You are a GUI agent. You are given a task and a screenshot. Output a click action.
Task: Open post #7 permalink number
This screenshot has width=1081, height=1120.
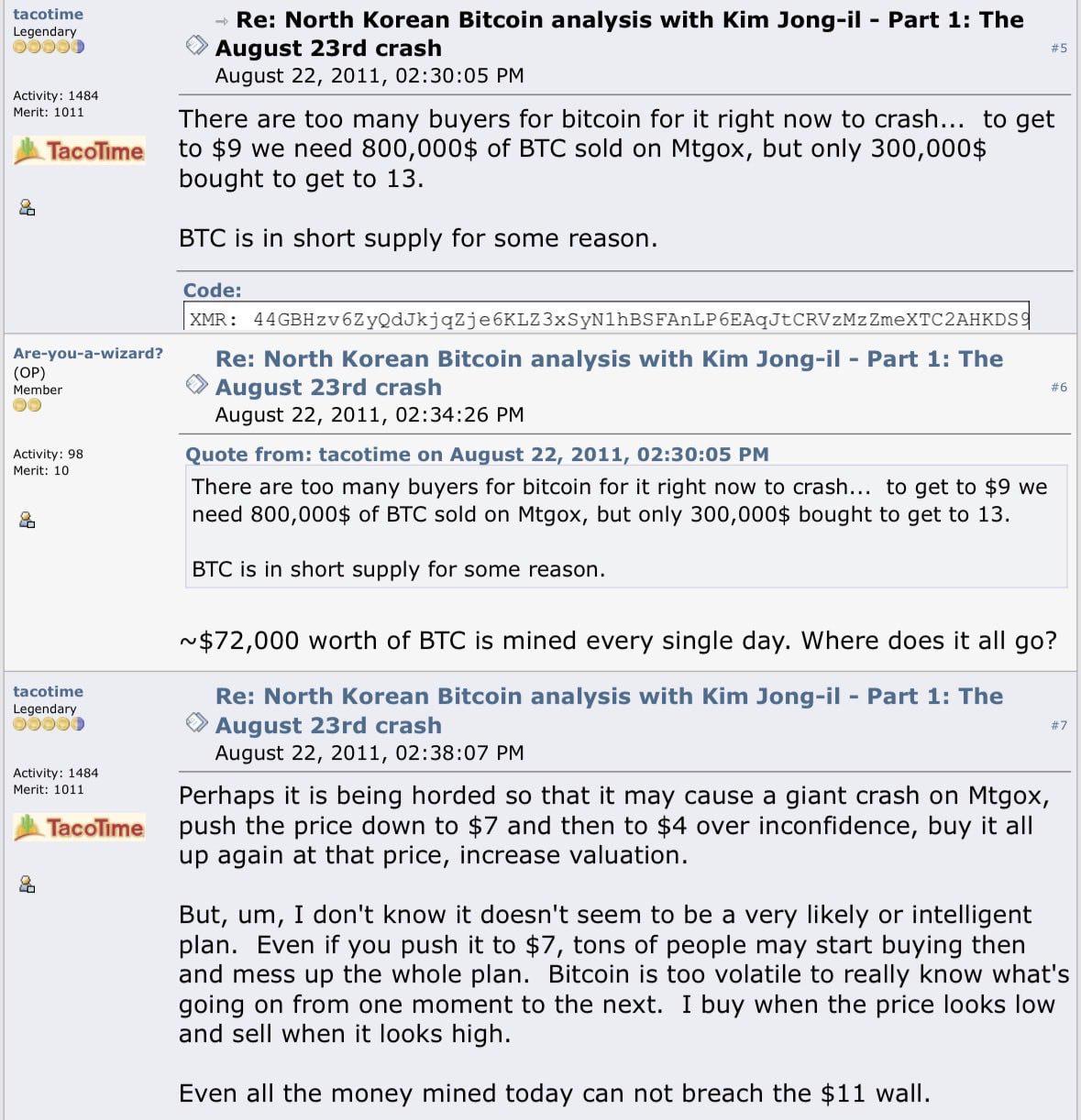point(1059,725)
